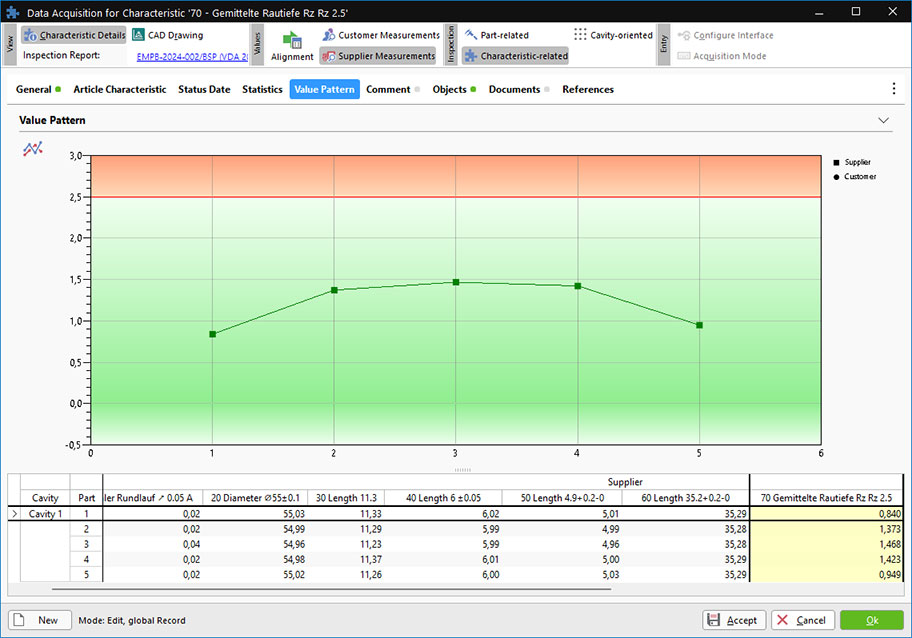Switch to Cavity-oriented inspection
The width and height of the screenshot is (912, 638).
(613, 35)
